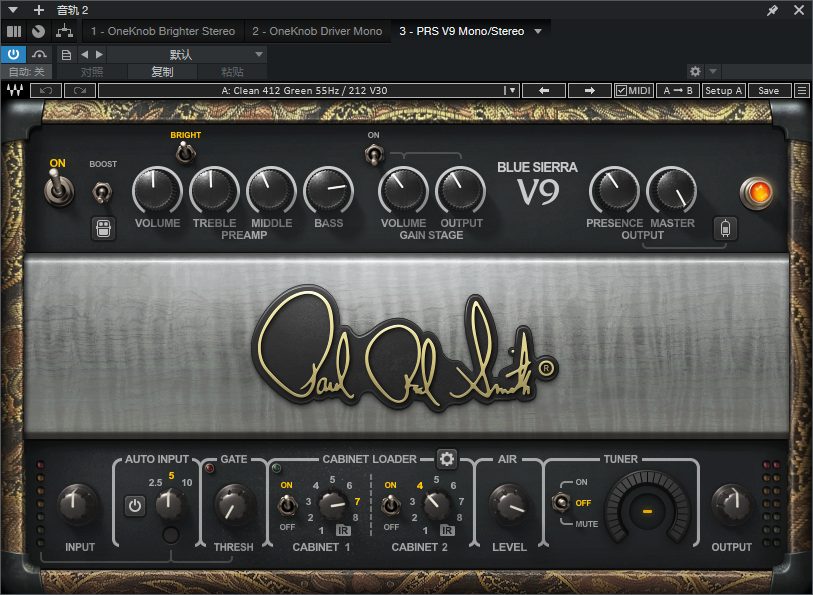This screenshot has width=813, height=595.
Task: Click the redo arrow in Waves toolbar
Action: tap(80, 91)
